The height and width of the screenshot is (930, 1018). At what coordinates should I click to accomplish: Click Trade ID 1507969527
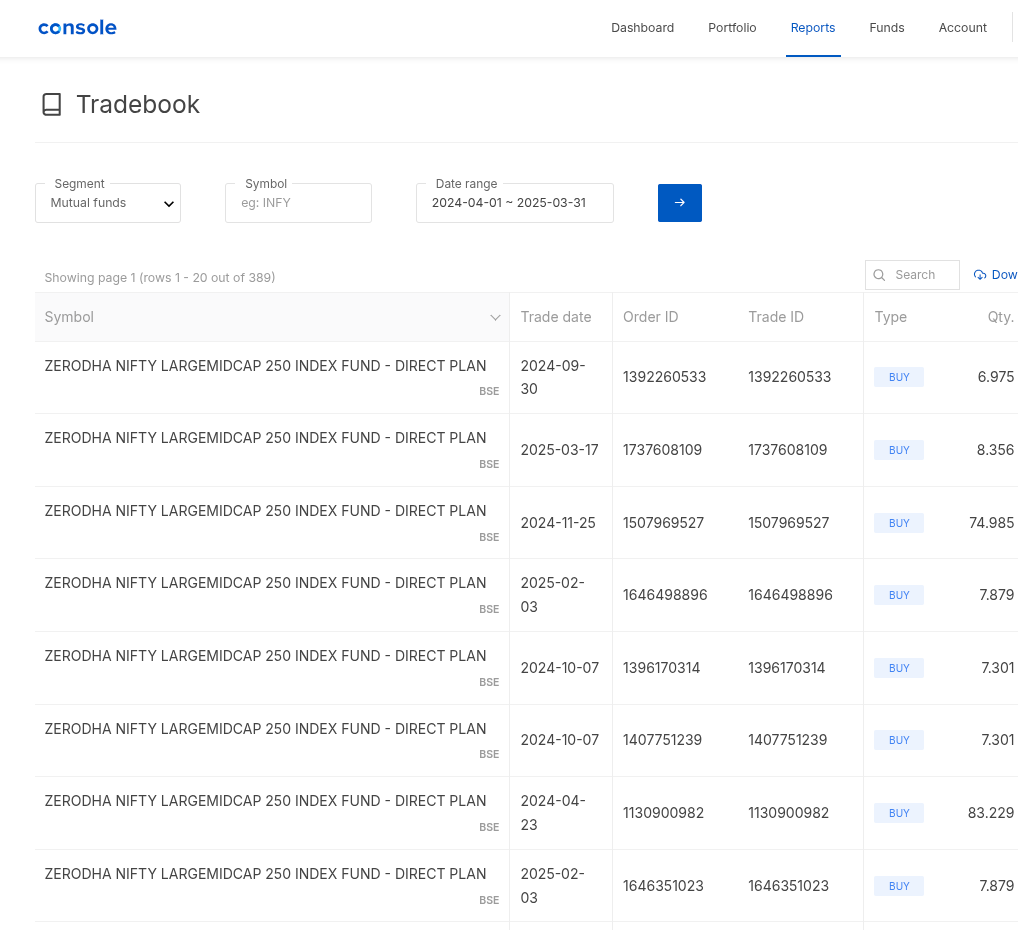pos(788,523)
